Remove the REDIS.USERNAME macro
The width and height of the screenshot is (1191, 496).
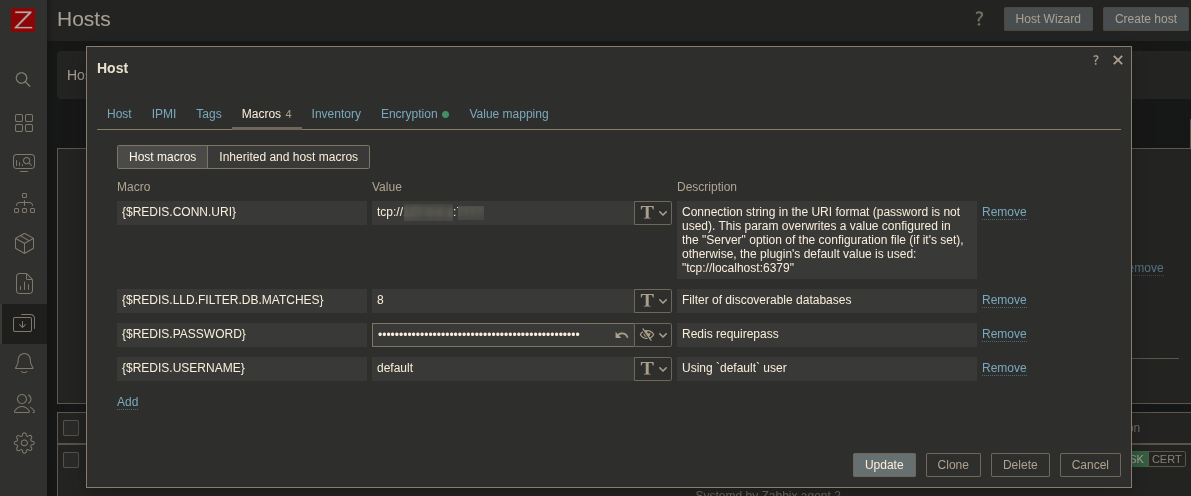click(1004, 368)
